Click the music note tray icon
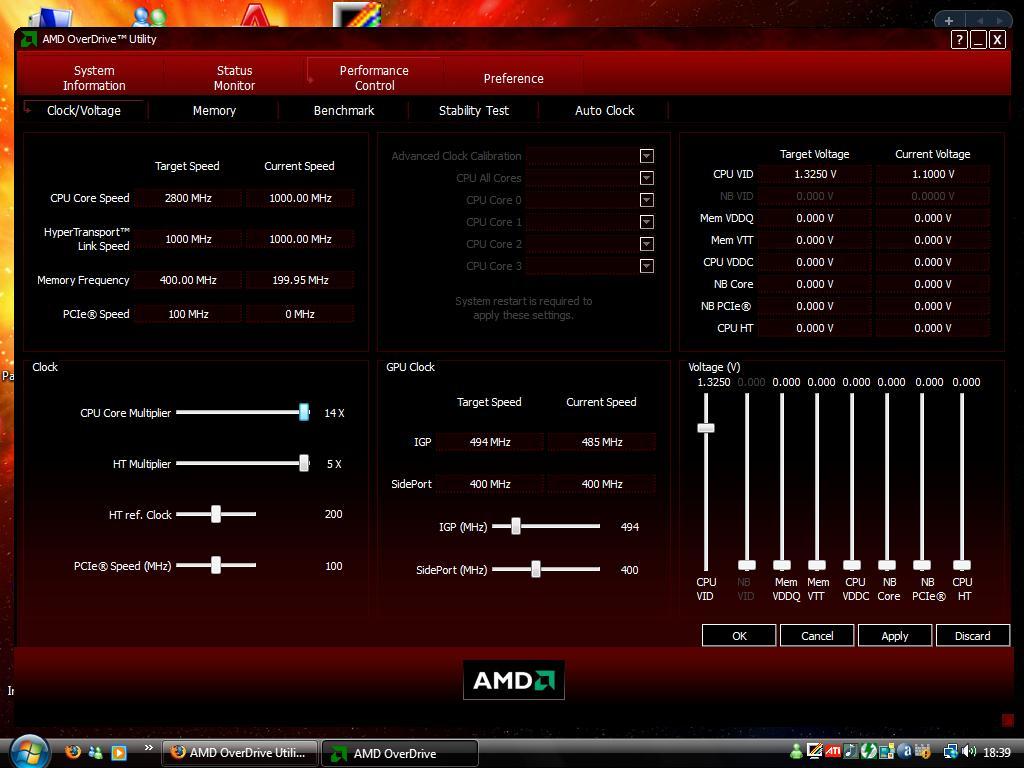The height and width of the screenshot is (768, 1024). 850,752
